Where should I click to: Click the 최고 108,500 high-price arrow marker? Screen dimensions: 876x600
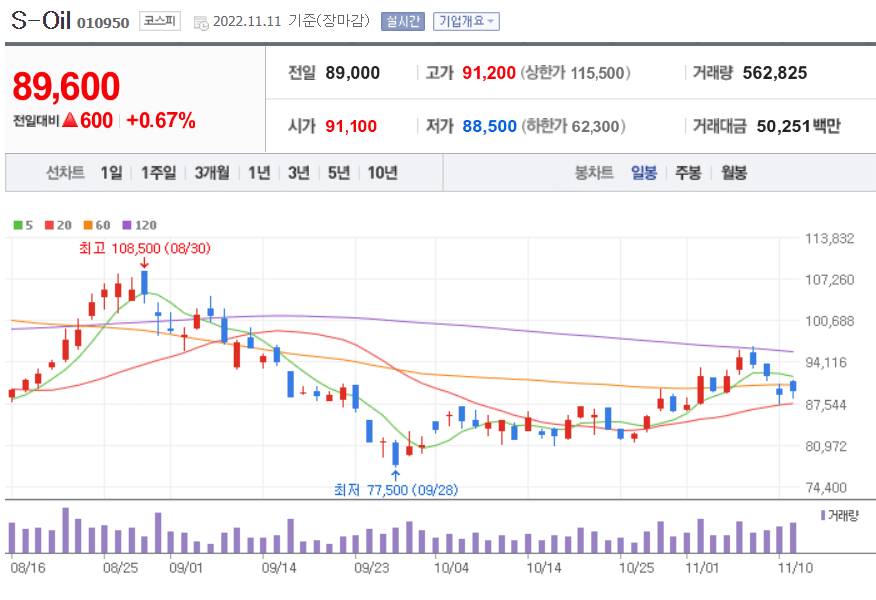[142, 265]
